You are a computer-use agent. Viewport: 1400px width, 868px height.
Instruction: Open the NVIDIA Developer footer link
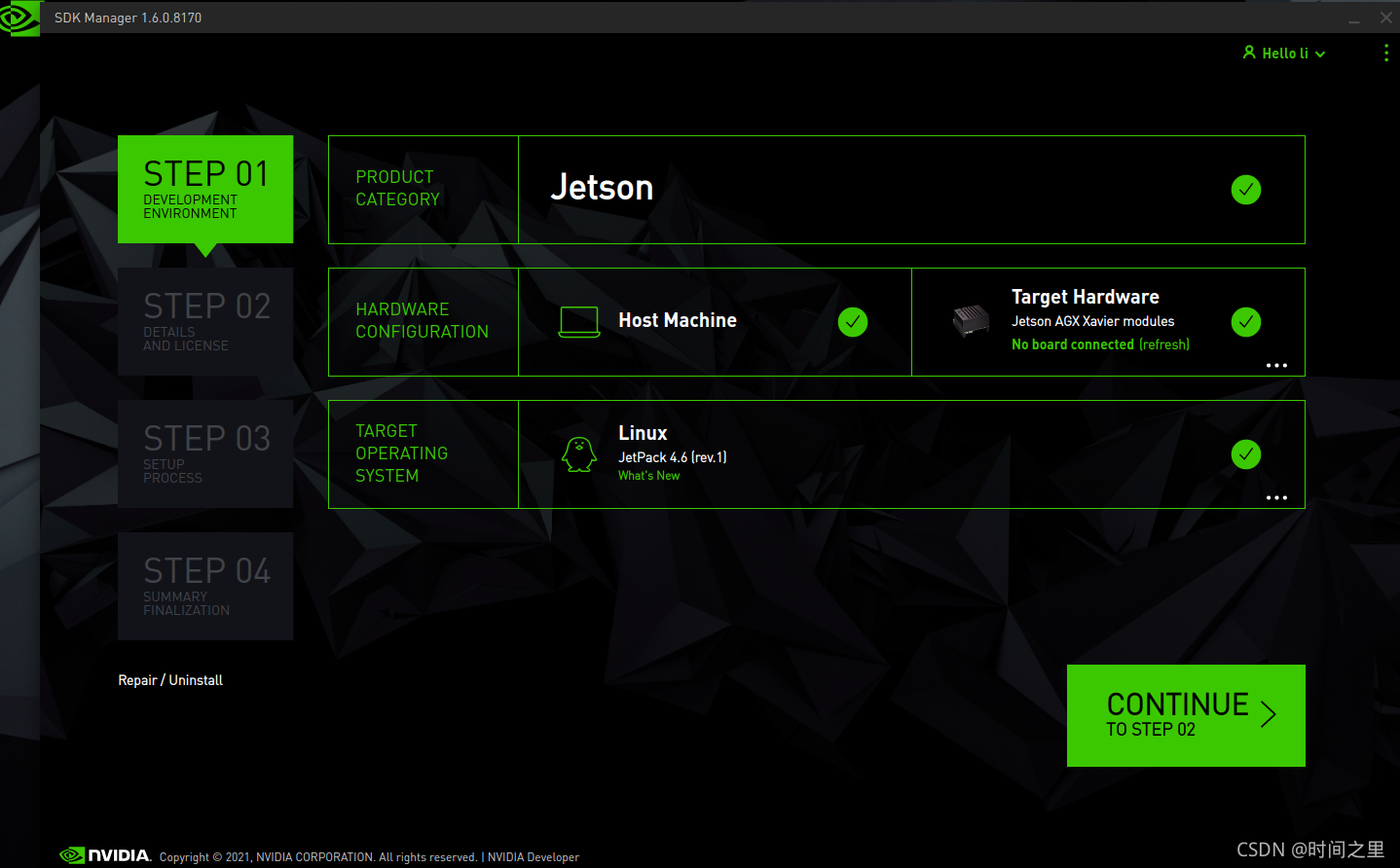(534, 857)
